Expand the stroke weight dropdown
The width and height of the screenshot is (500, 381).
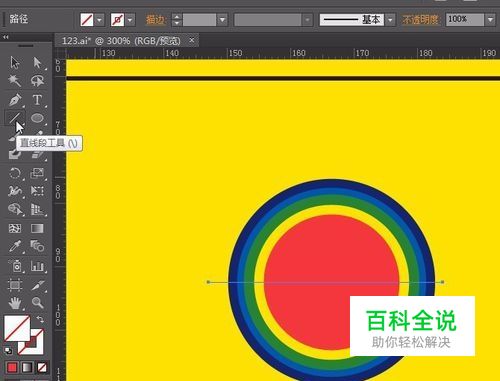(222, 20)
